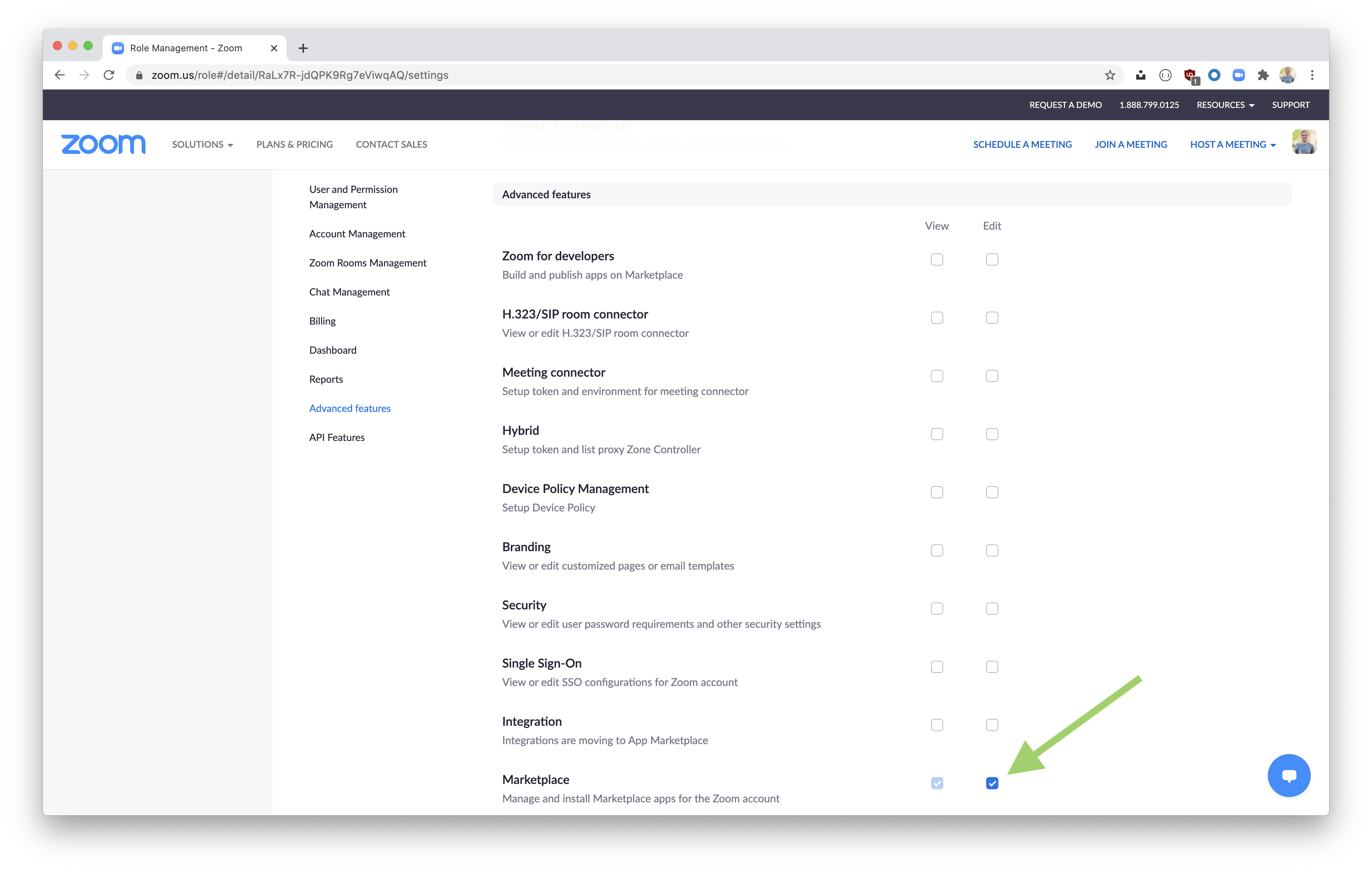Jump to Dashboard section

pyautogui.click(x=333, y=350)
